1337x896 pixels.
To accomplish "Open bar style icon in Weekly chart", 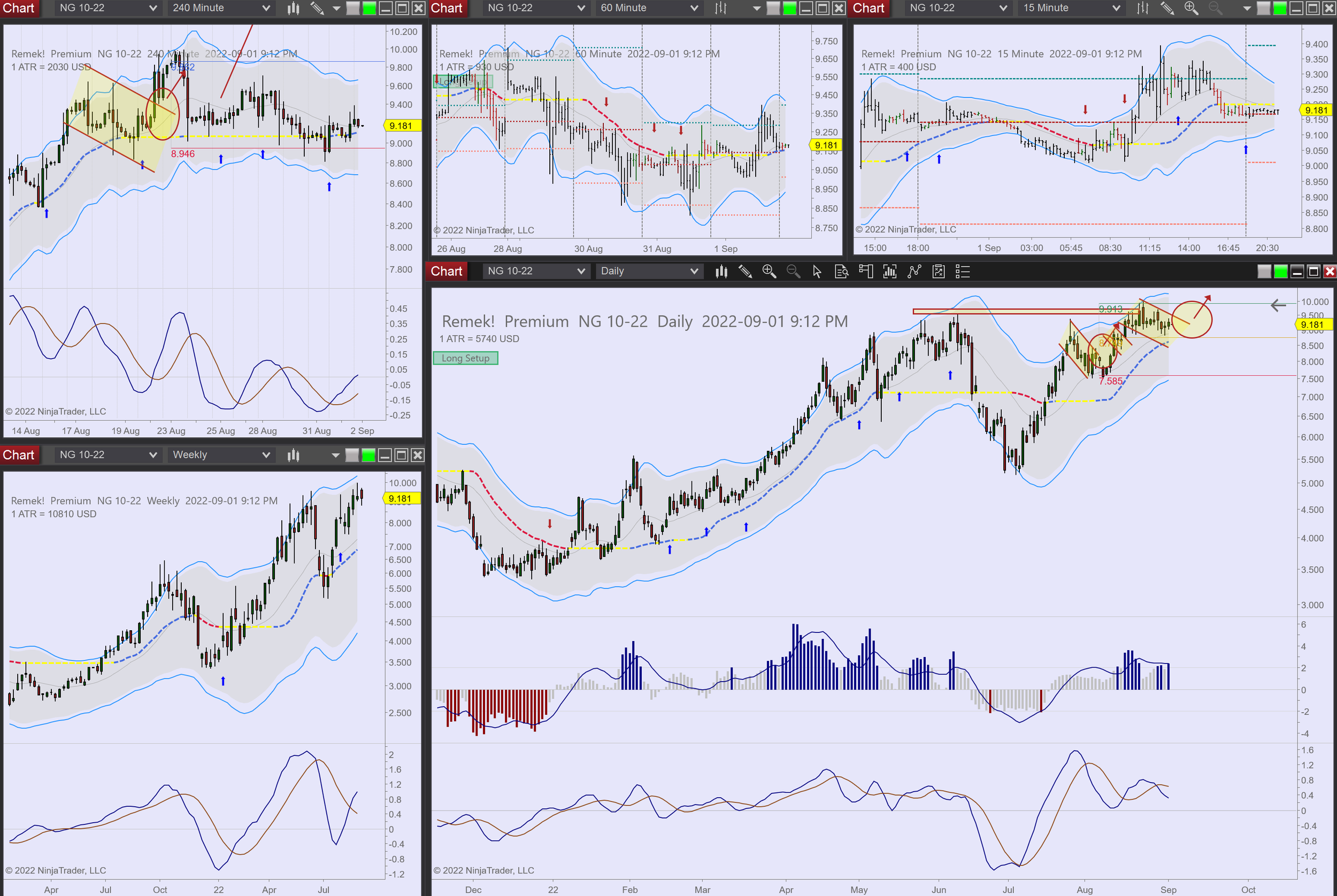I will tap(293, 455).
